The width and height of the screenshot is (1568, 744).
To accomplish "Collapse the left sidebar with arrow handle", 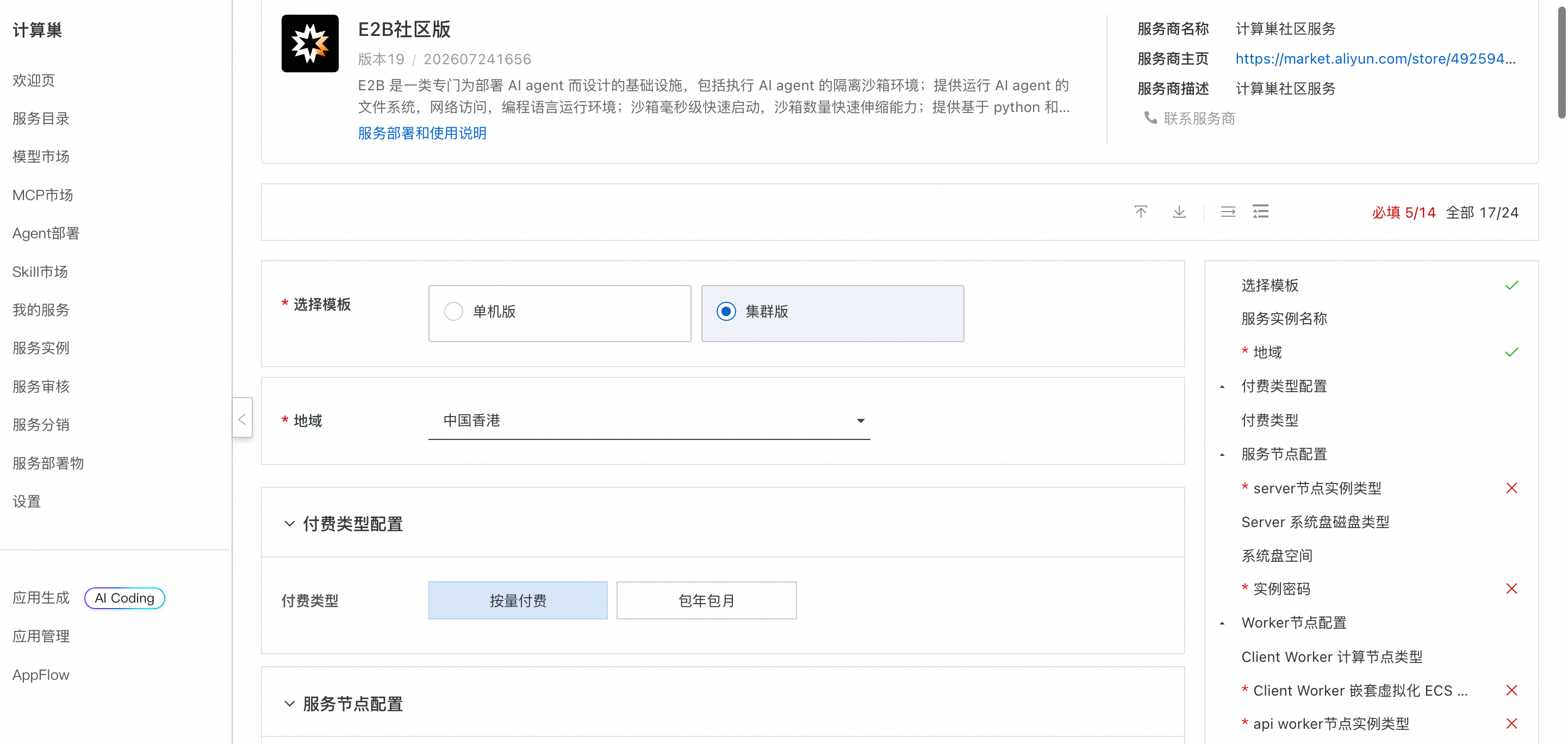I will [241, 418].
